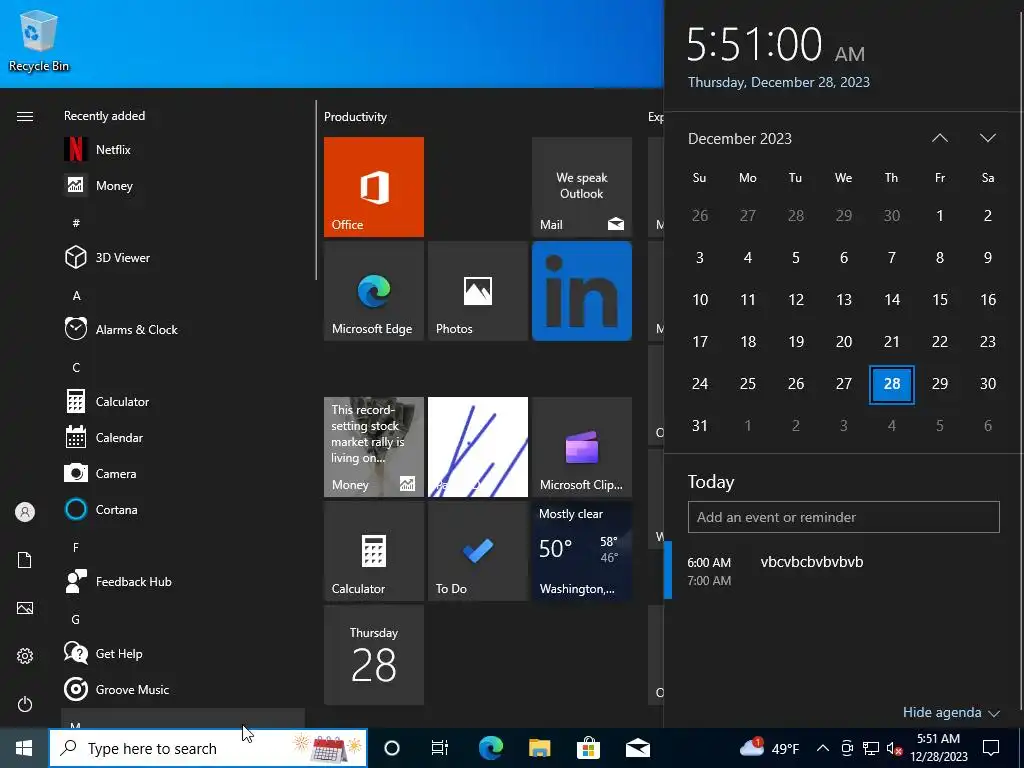Open Alarms & Clock app
The image size is (1024, 768).
183,329
